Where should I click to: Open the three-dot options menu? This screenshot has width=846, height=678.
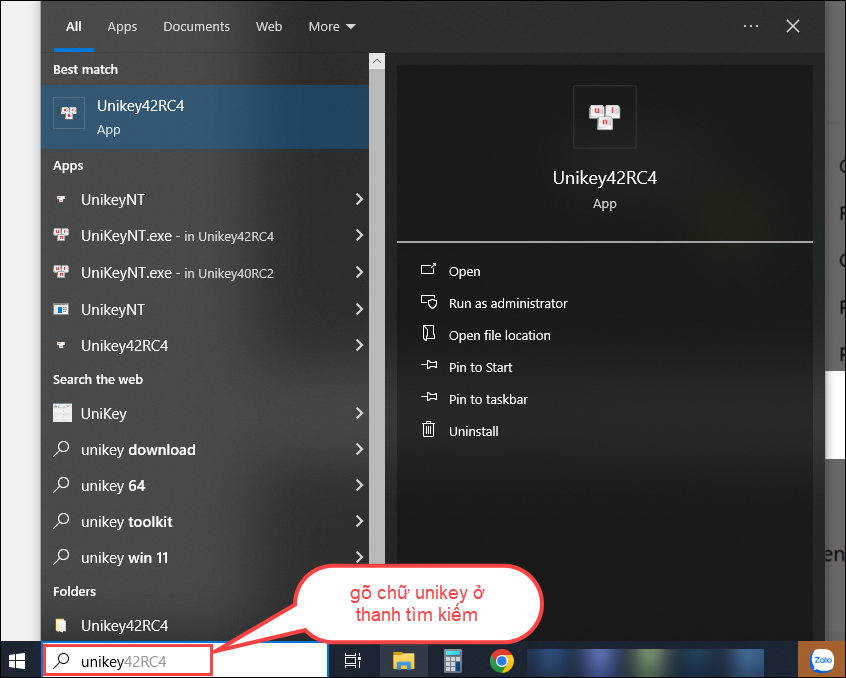click(751, 26)
